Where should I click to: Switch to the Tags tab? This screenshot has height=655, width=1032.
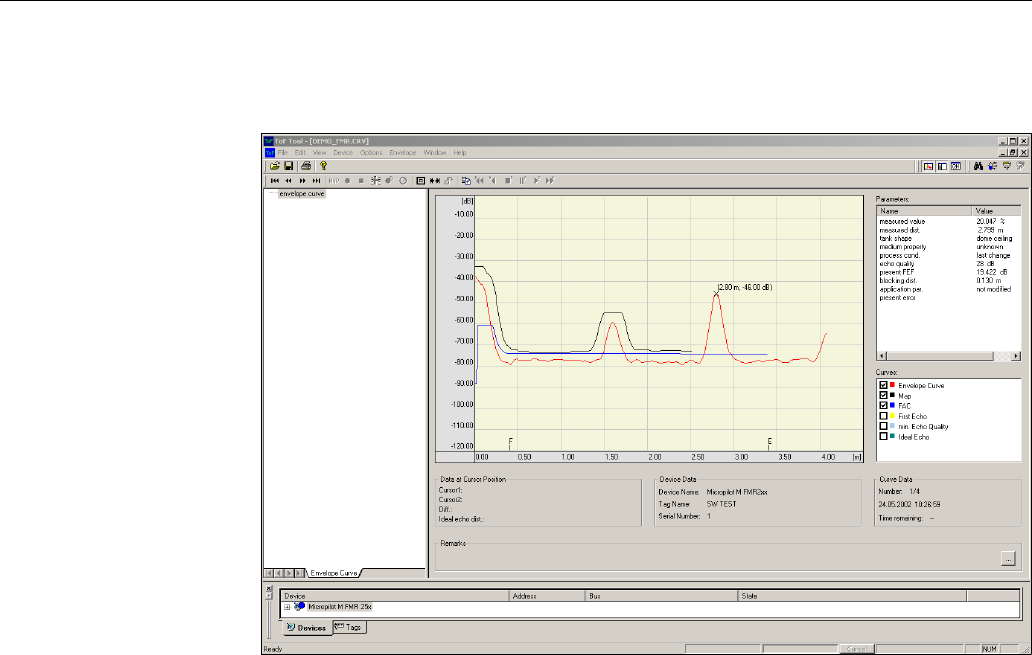(x=349, y=627)
